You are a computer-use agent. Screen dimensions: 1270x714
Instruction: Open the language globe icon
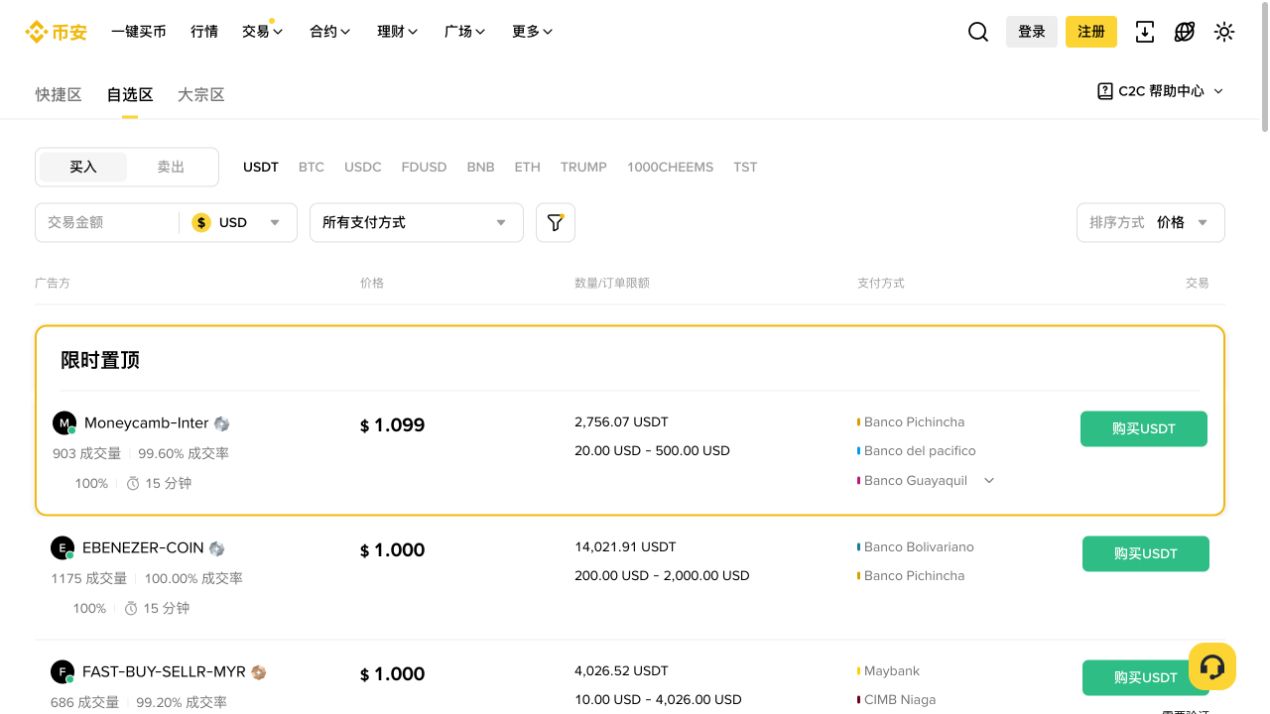(1184, 32)
